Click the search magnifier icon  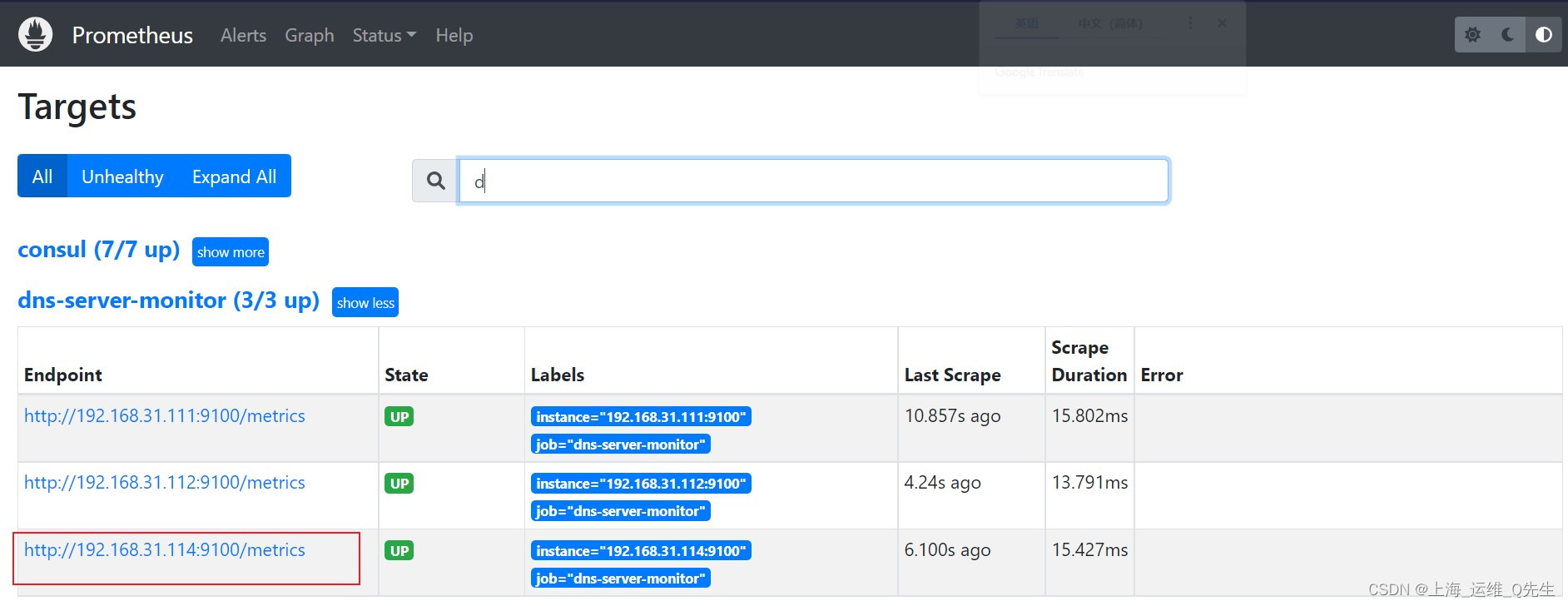click(x=435, y=181)
